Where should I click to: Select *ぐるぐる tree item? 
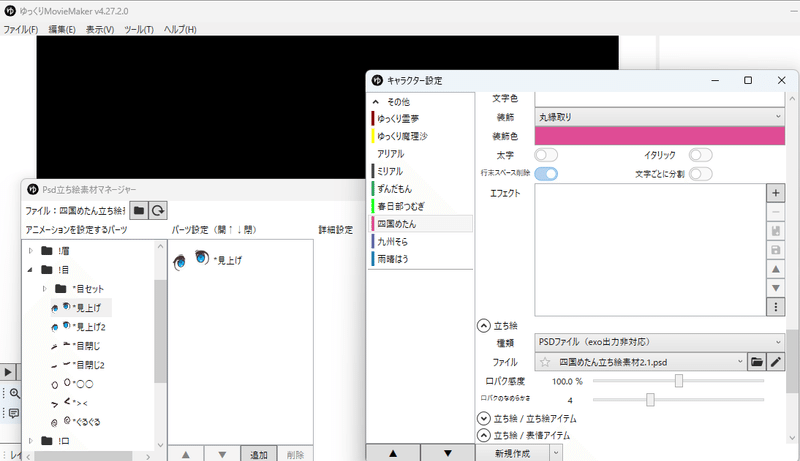pyautogui.click(x=76, y=422)
